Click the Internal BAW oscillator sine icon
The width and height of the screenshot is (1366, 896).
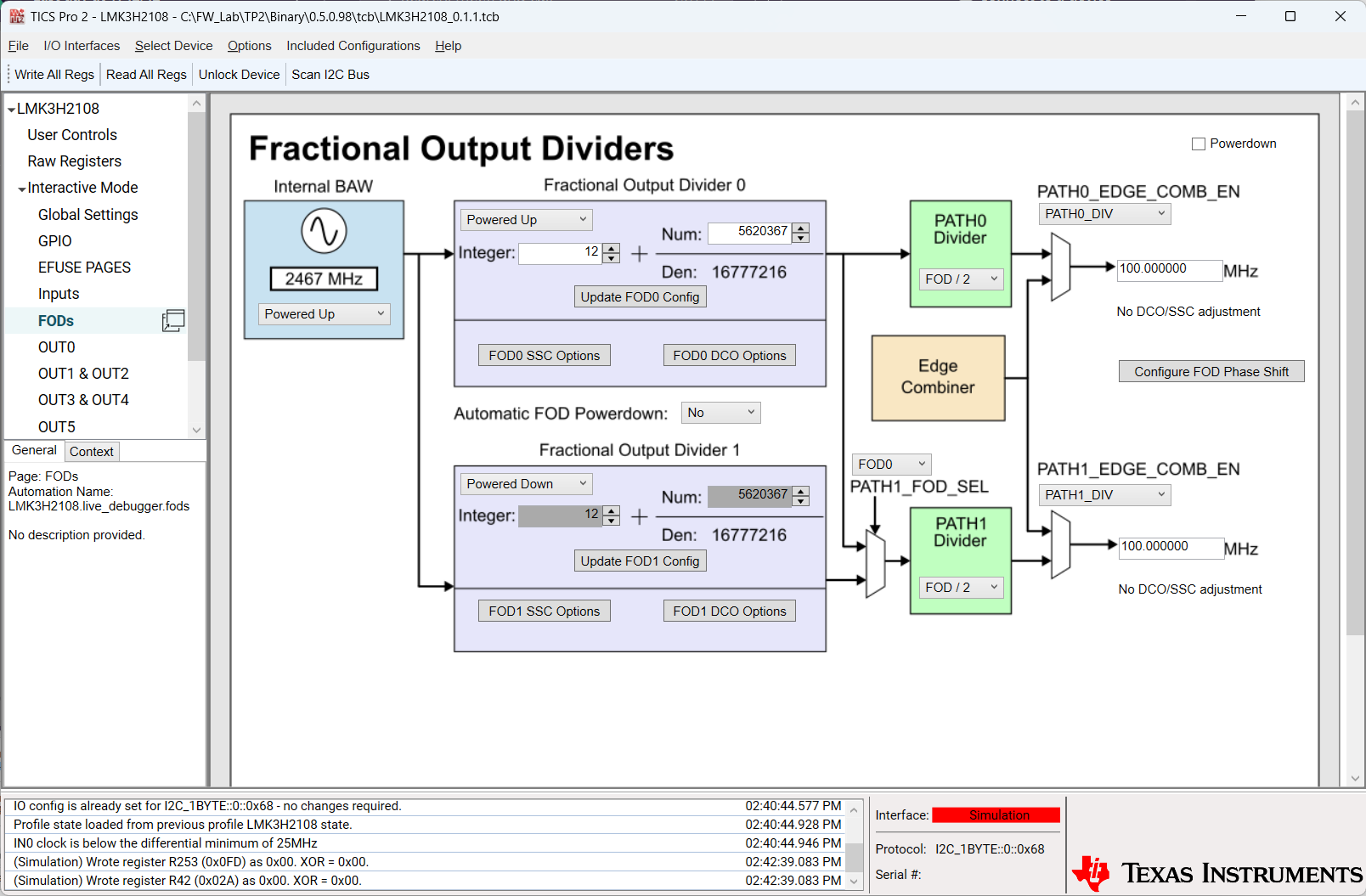pyautogui.click(x=324, y=231)
